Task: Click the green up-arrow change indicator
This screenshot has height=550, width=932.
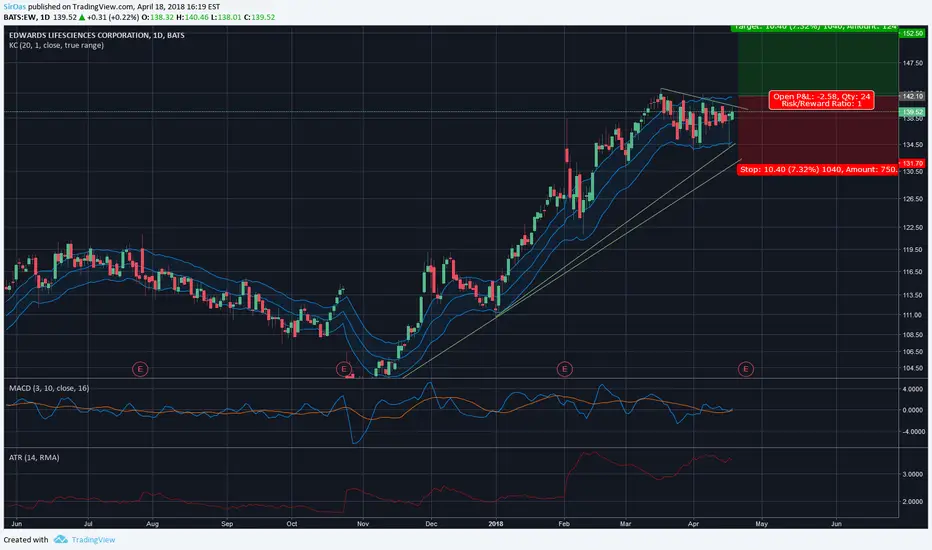Action: click(82, 17)
